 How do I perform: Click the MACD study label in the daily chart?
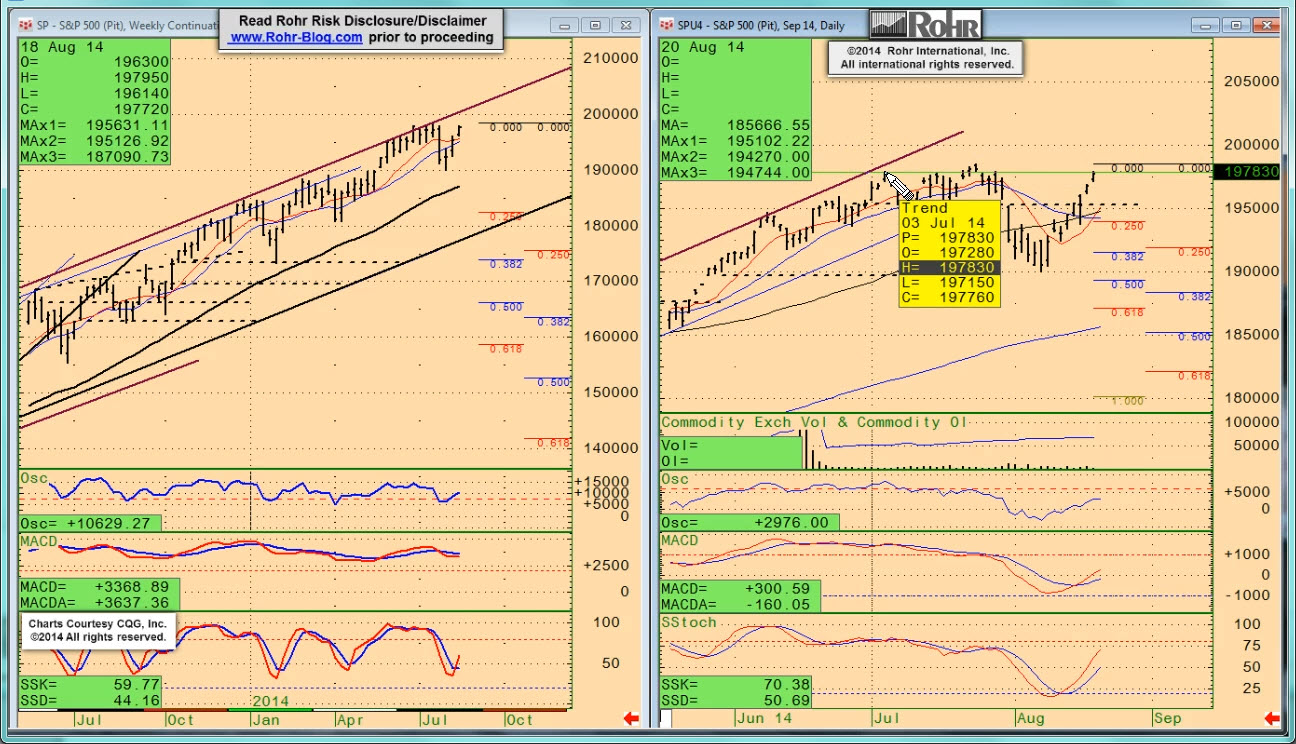pos(679,541)
